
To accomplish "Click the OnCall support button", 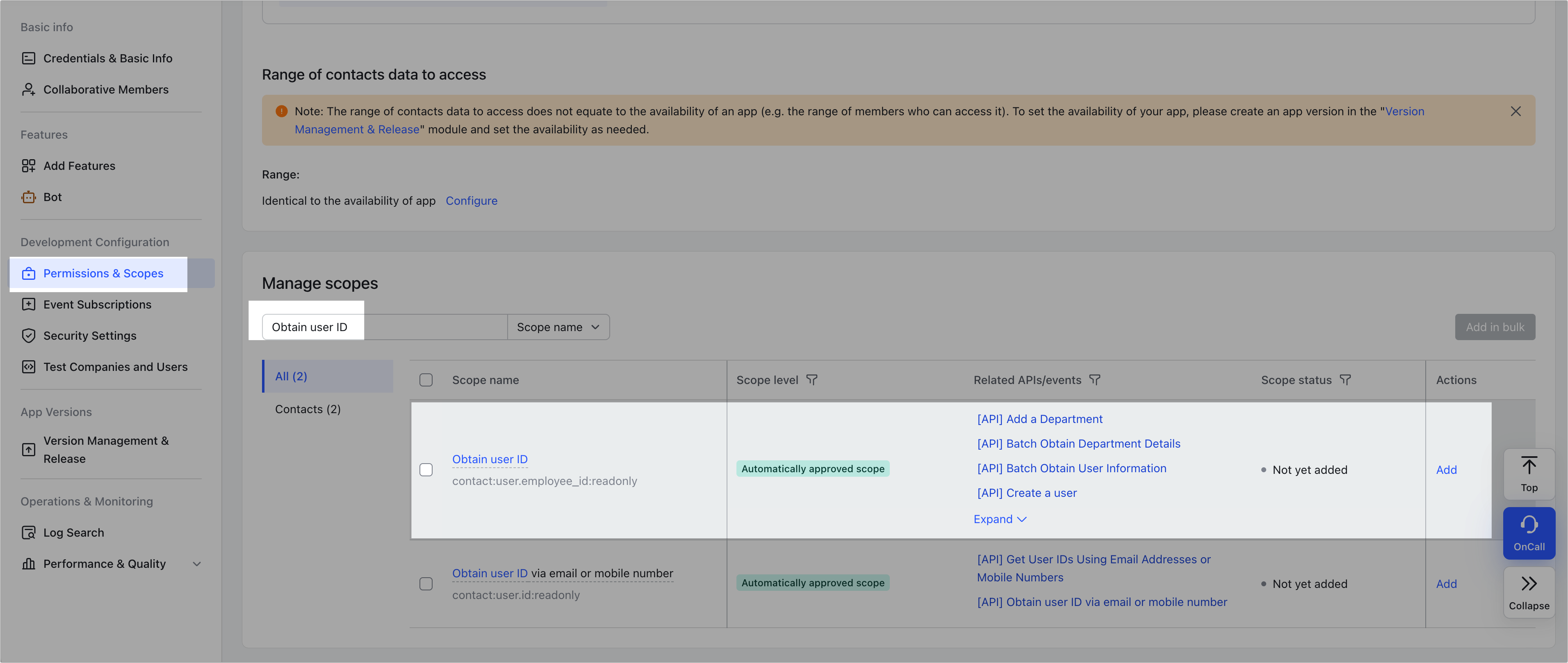I will pos(1529,533).
